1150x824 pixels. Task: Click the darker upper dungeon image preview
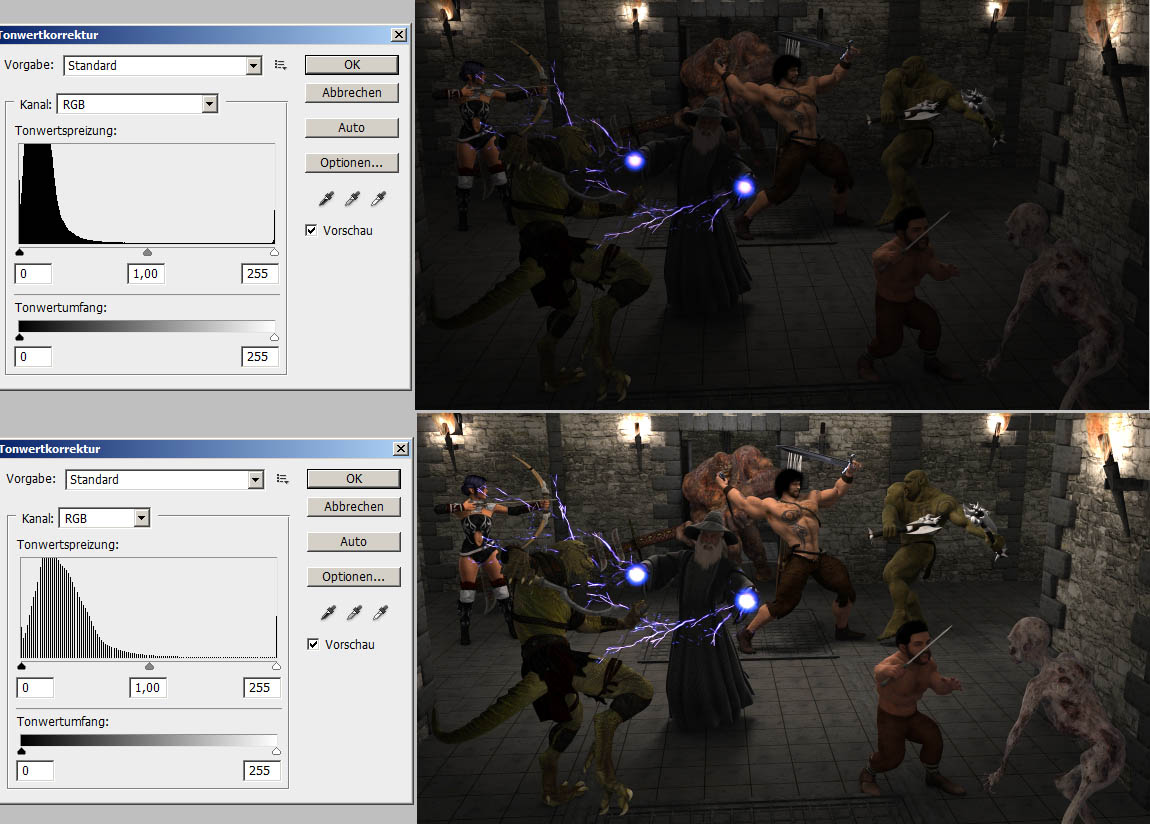click(782, 205)
